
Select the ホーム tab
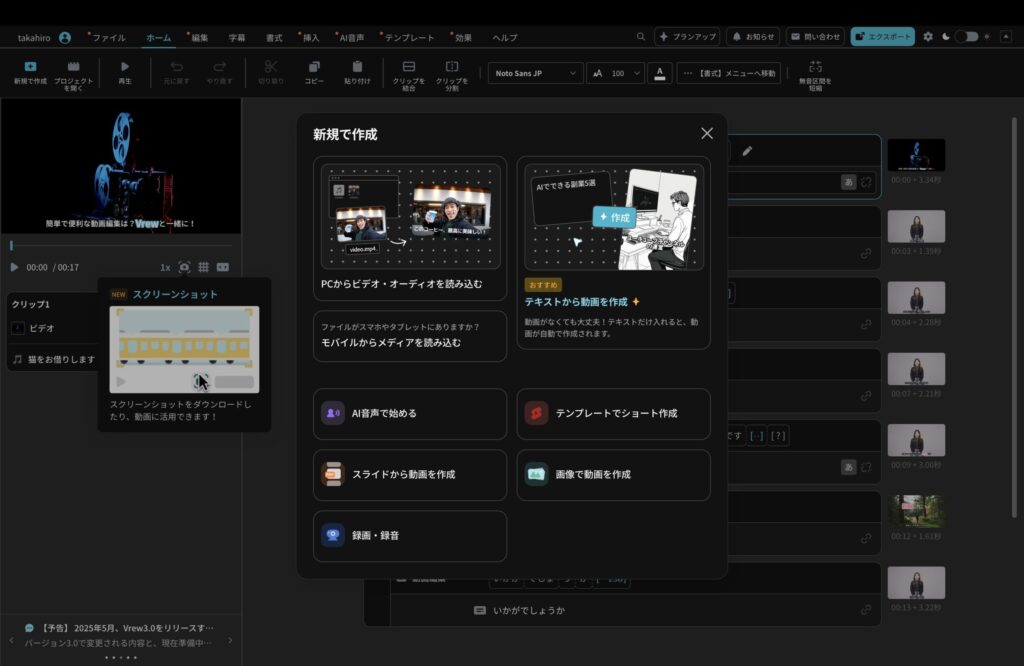pyautogui.click(x=159, y=38)
